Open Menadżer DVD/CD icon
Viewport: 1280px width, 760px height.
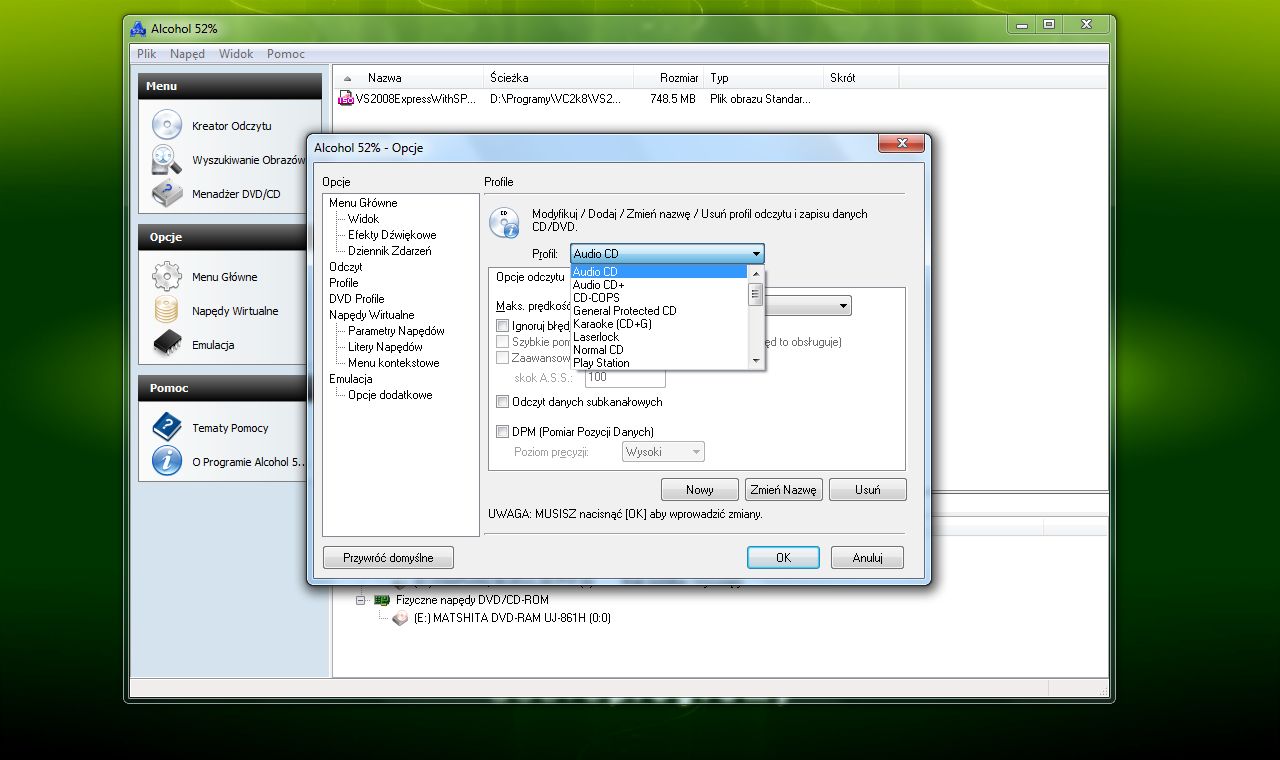pos(166,193)
